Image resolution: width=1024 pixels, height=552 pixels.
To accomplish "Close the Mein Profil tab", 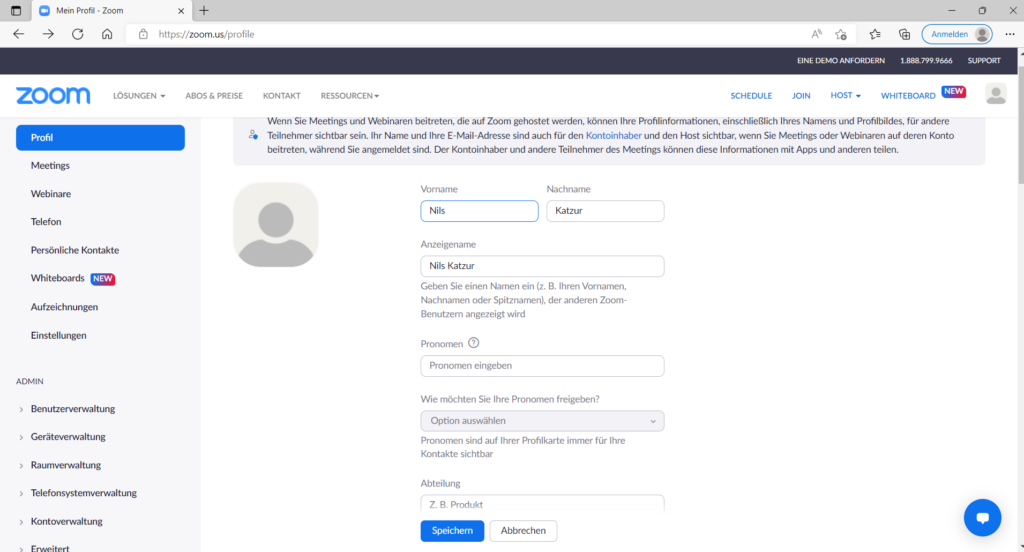I will tap(181, 10).
